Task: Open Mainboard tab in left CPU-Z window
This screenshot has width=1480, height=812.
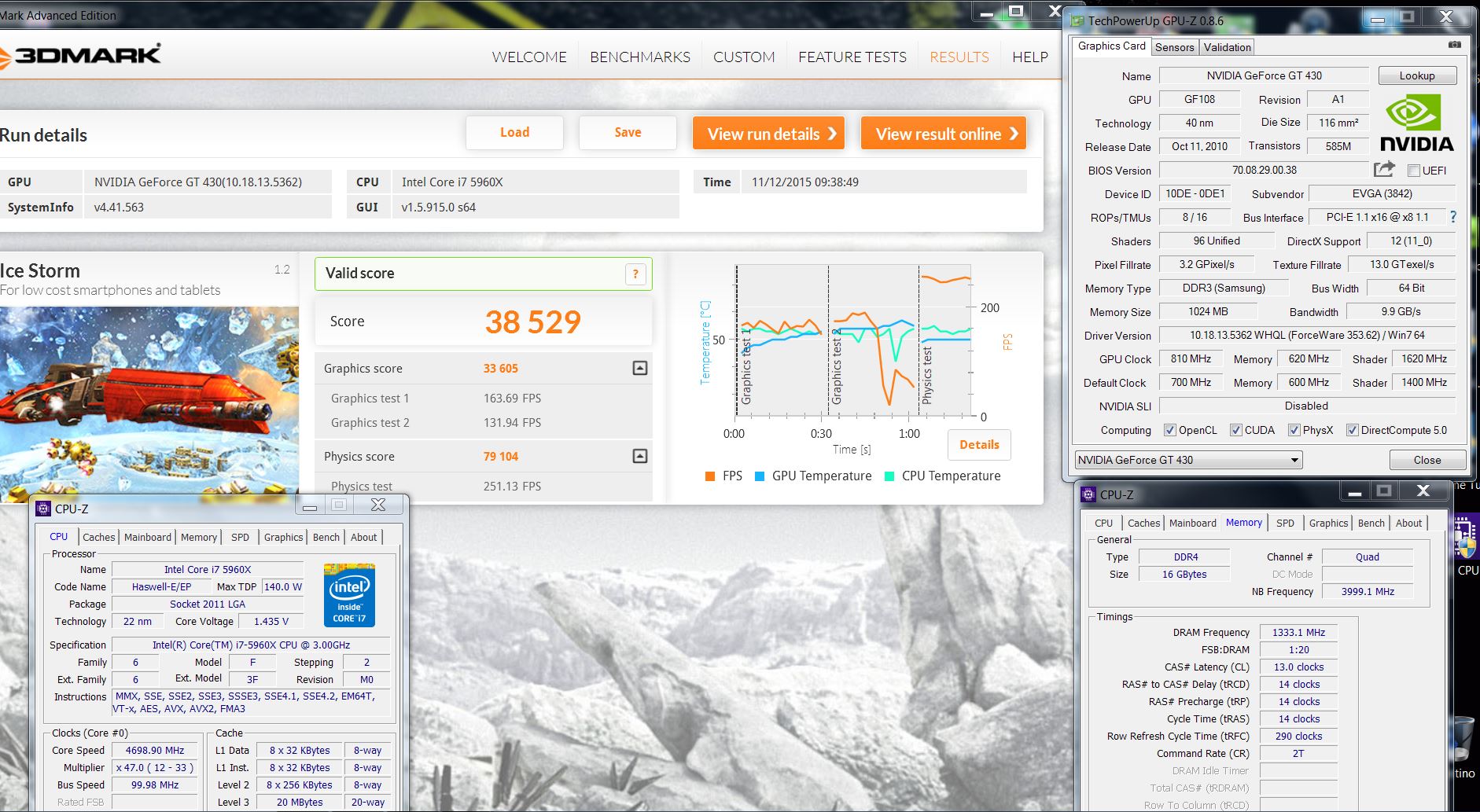Action: [148, 537]
